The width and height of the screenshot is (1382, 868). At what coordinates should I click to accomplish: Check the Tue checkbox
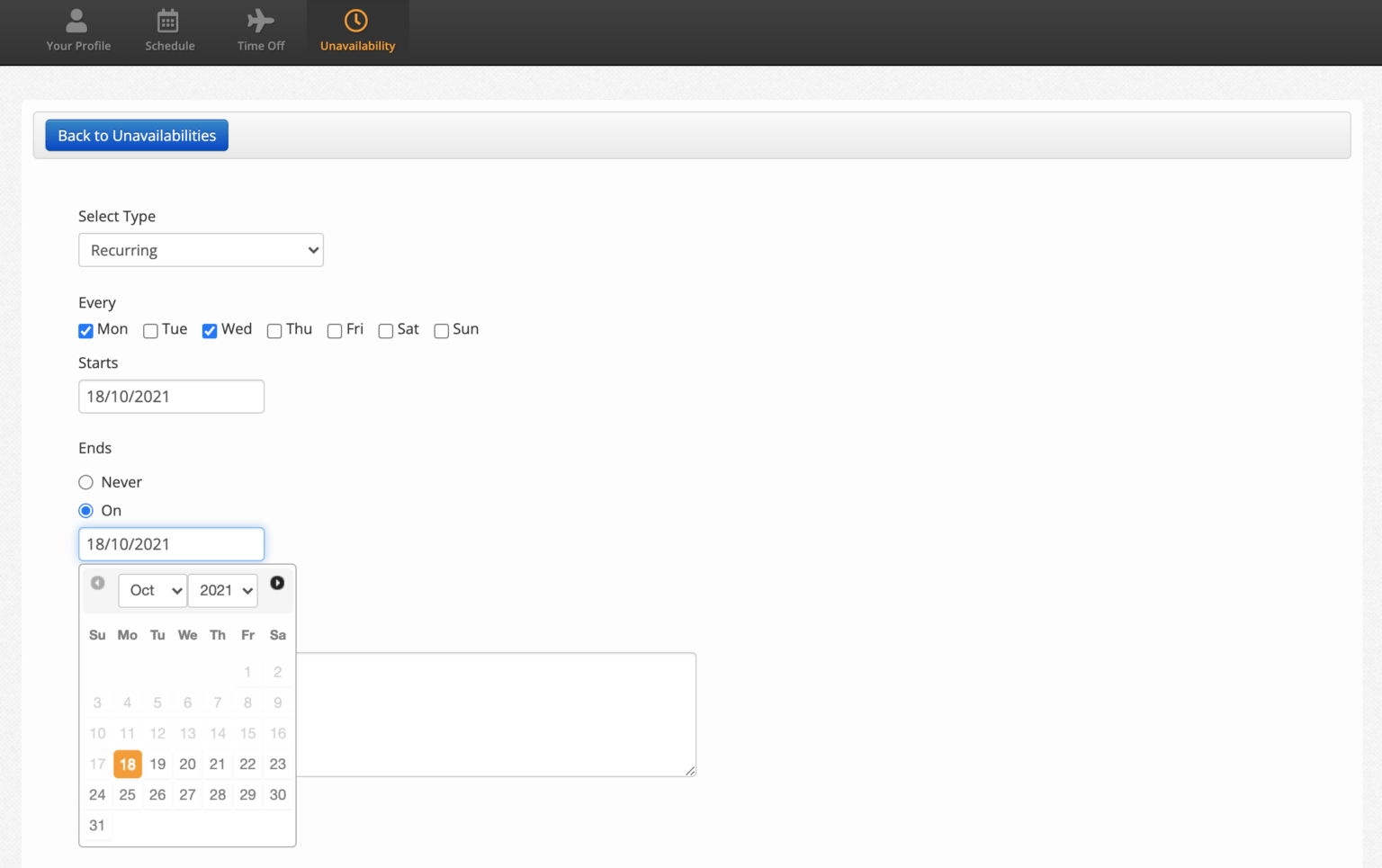click(x=150, y=331)
